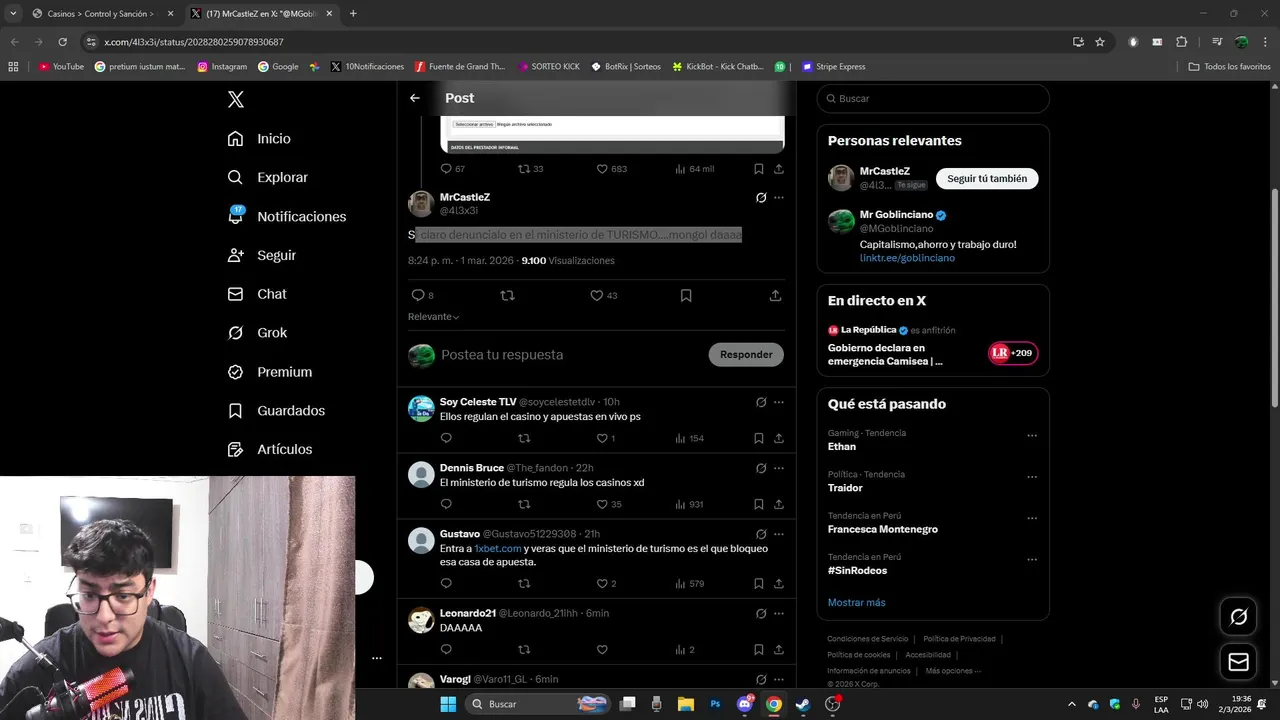
Task: Open Inicio in sidebar
Action: (x=259, y=139)
